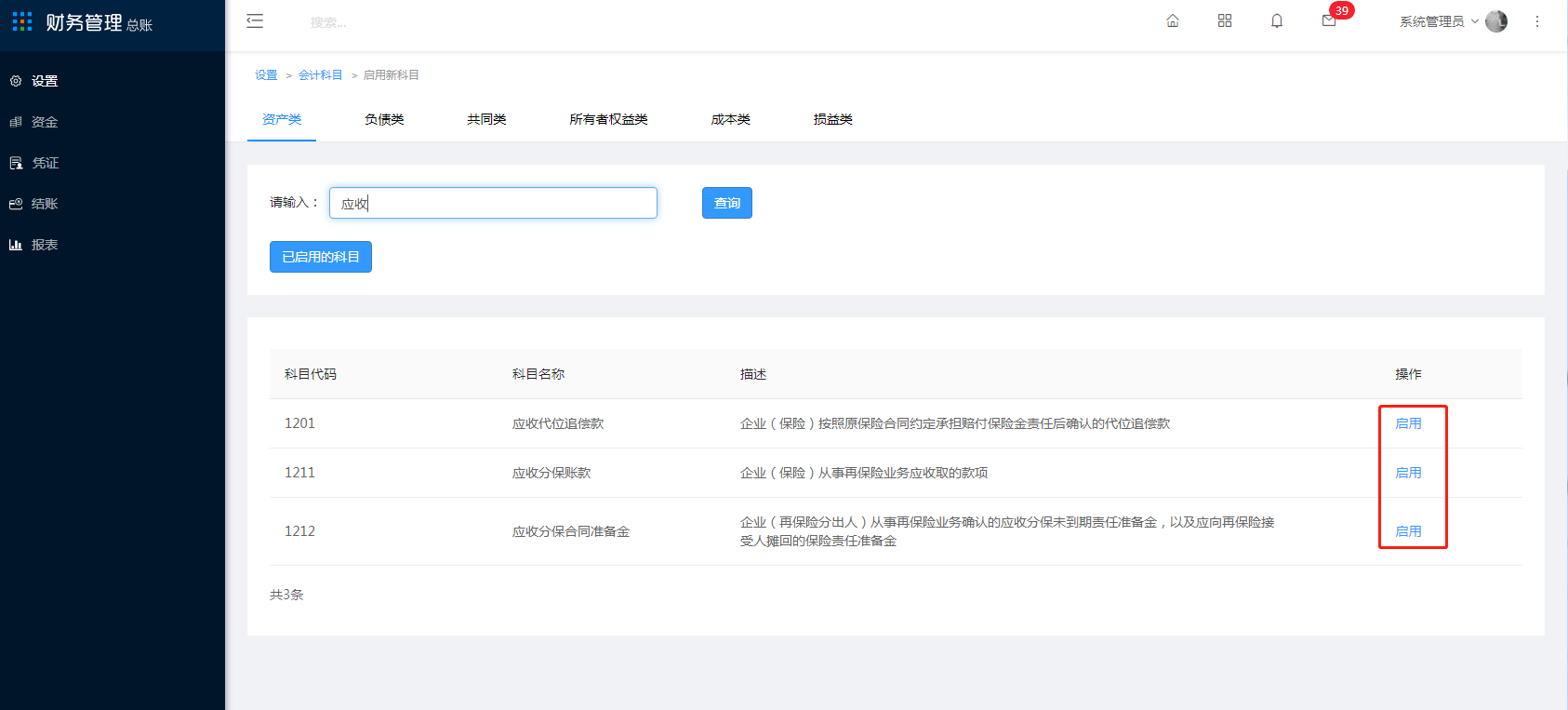Click the 启用新科目 breadcrumb text
The width and height of the screenshot is (1568, 710).
pyautogui.click(x=391, y=75)
